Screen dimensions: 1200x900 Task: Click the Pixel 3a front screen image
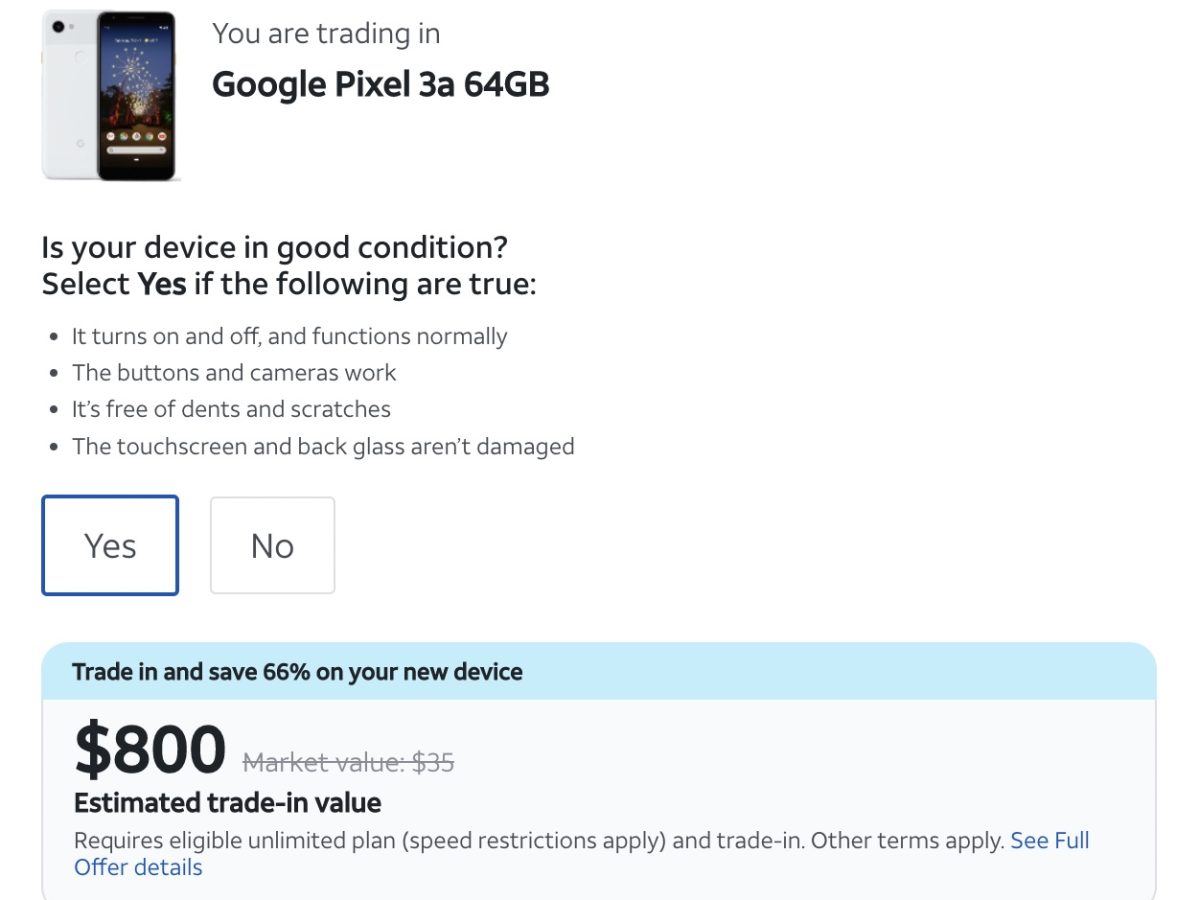point(136,95)
